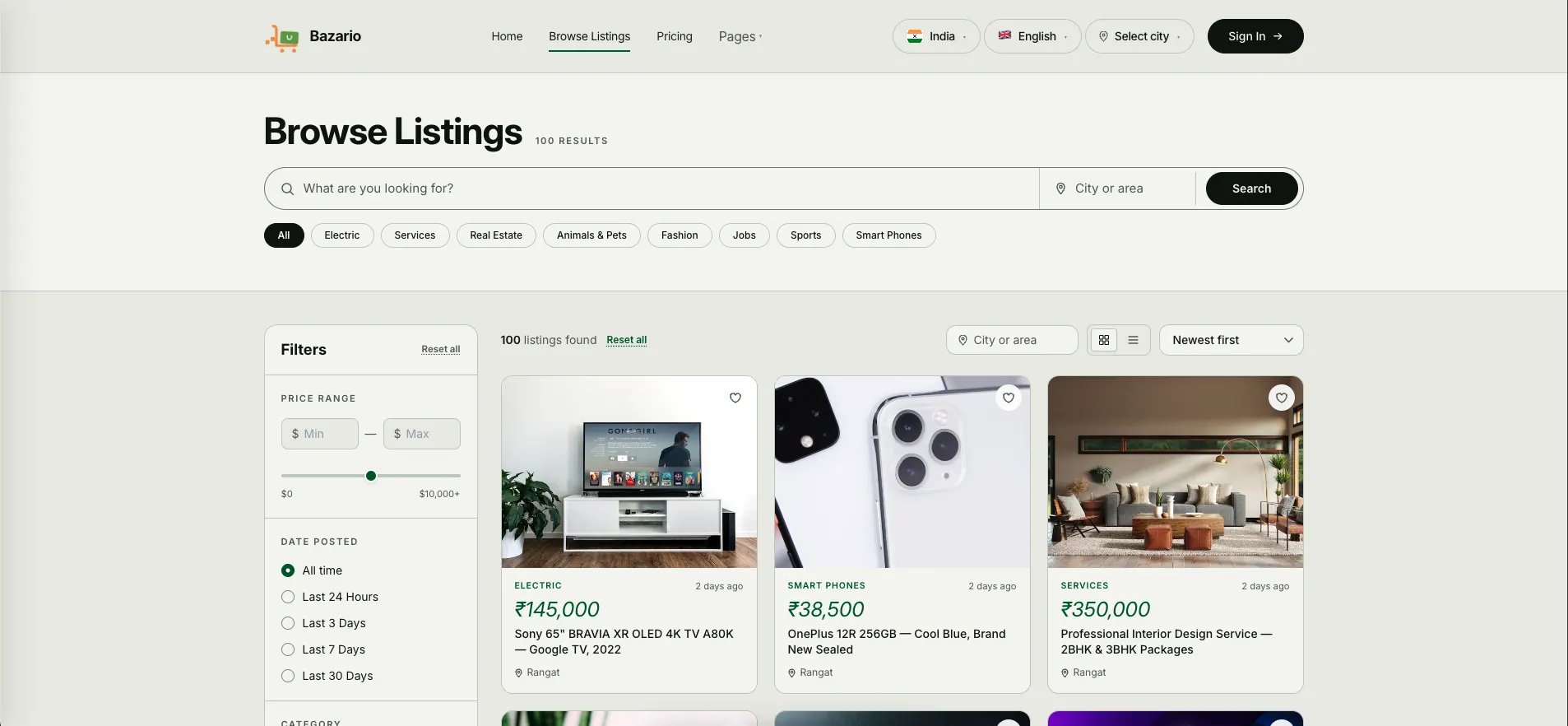
Task: Click the Search button
Action: [x=1252, y=188]
